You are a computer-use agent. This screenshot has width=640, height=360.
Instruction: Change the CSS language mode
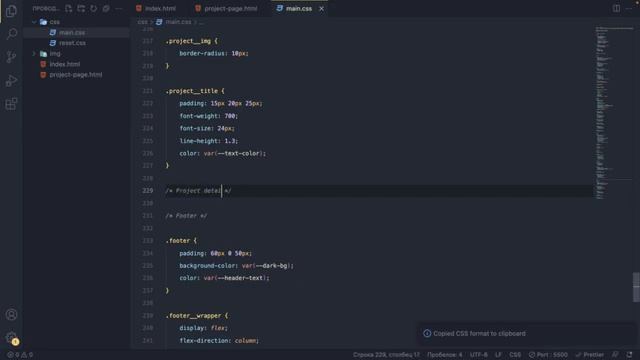[515, 355]
